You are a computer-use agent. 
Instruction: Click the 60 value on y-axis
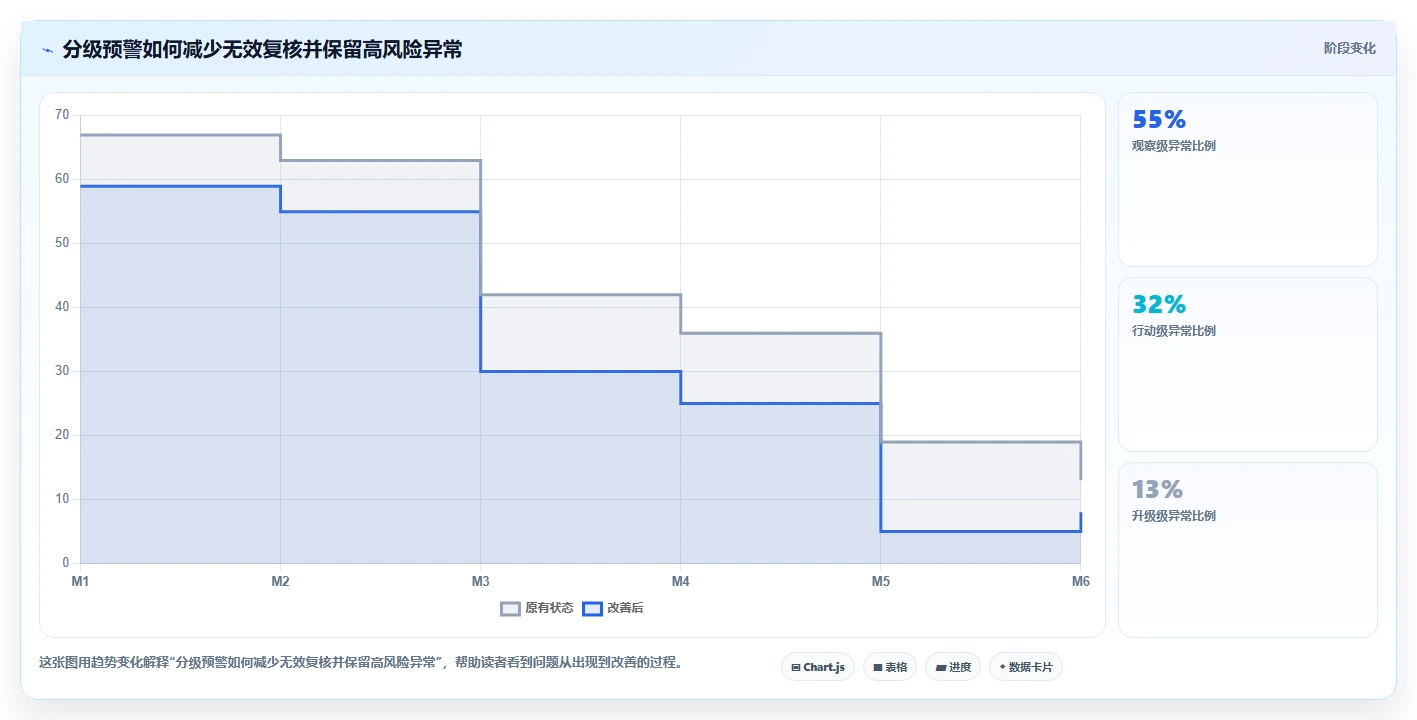(62, 179)
